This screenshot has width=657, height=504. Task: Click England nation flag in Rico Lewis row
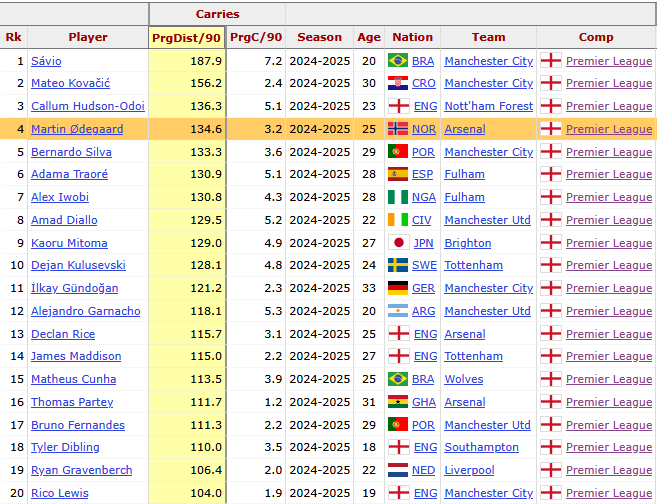tap(398, 493)
